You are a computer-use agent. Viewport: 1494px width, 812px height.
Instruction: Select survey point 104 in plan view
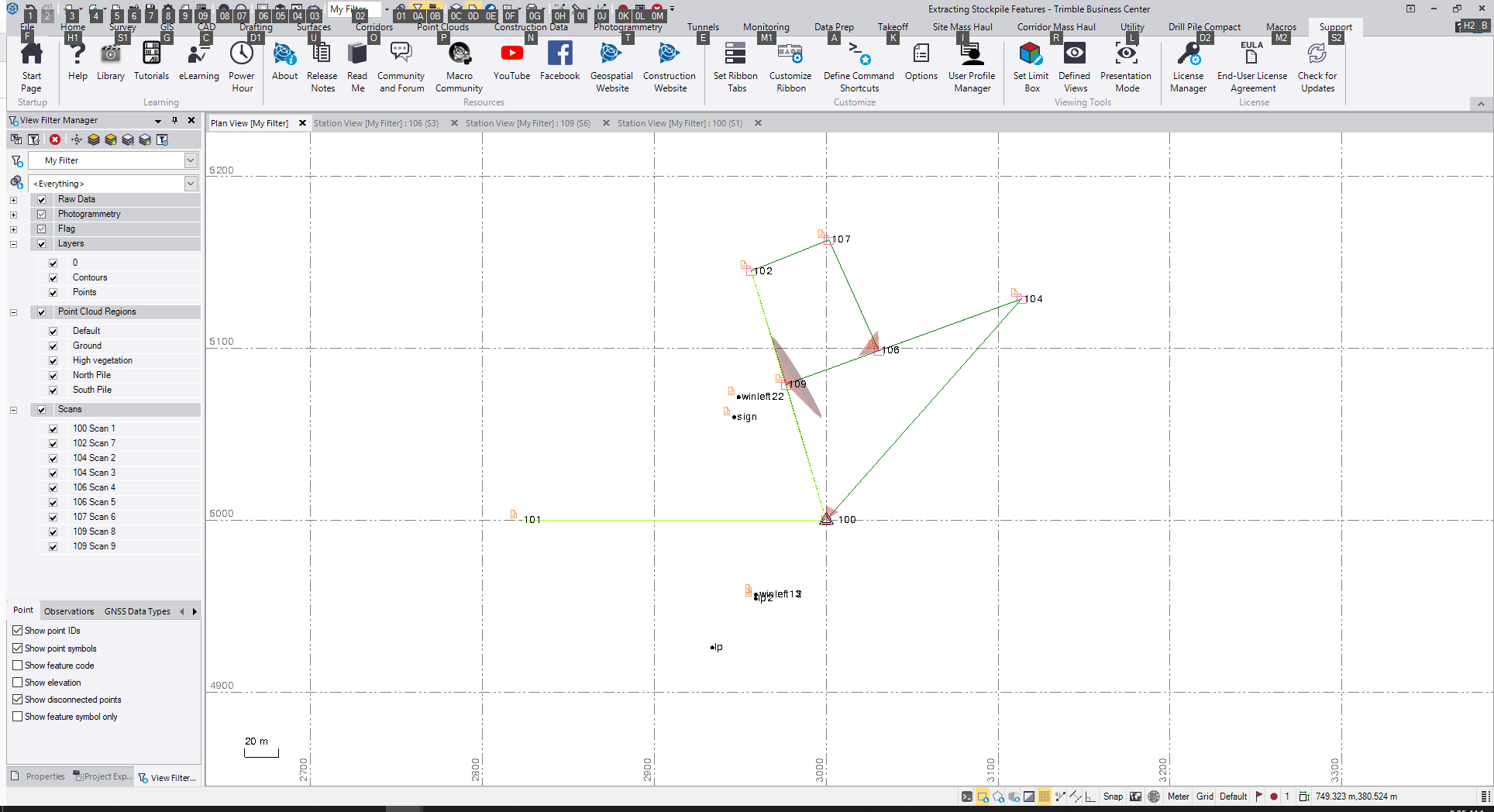pos(1020,298)
